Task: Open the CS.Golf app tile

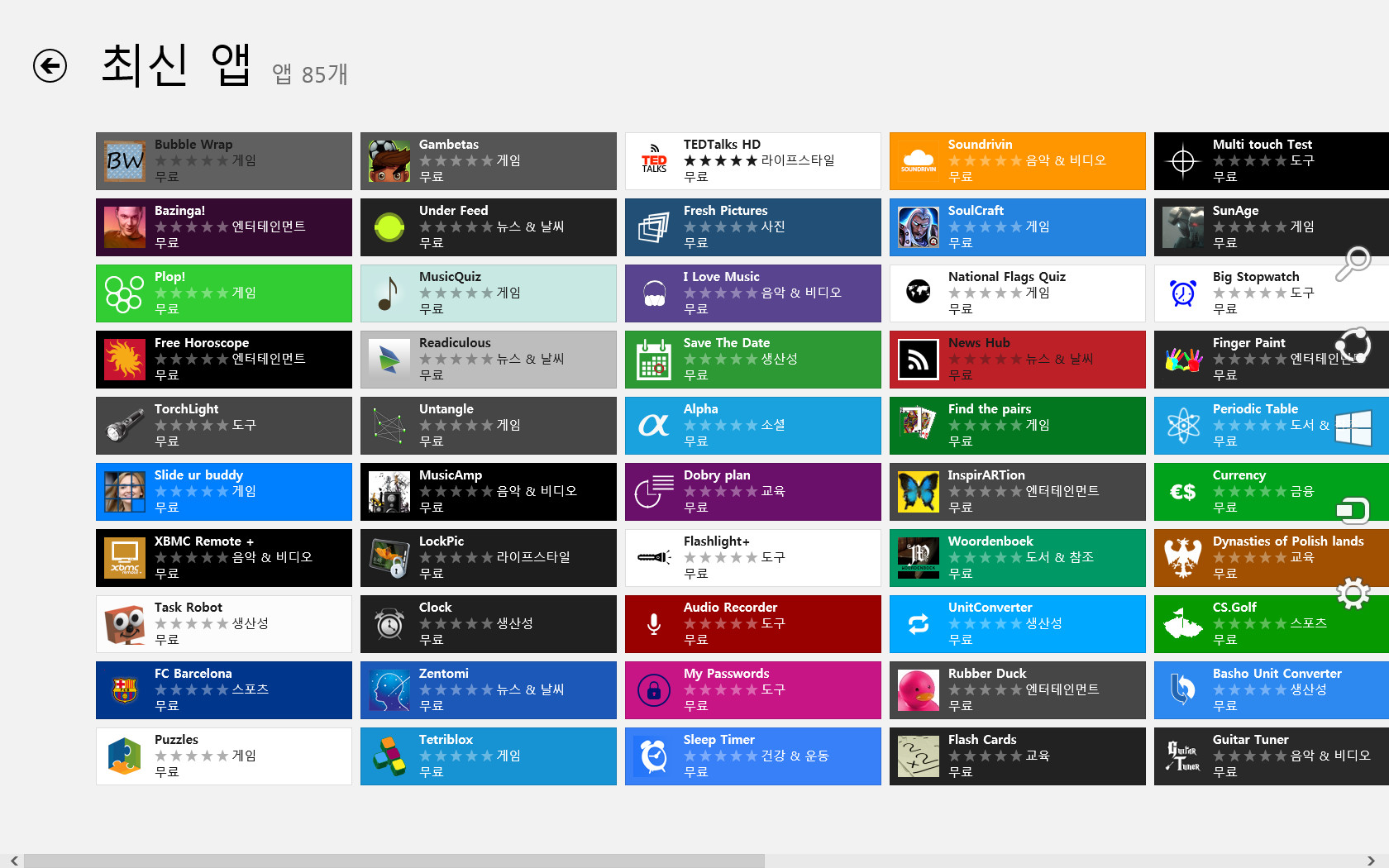Action: click(x=1272, y=624)
